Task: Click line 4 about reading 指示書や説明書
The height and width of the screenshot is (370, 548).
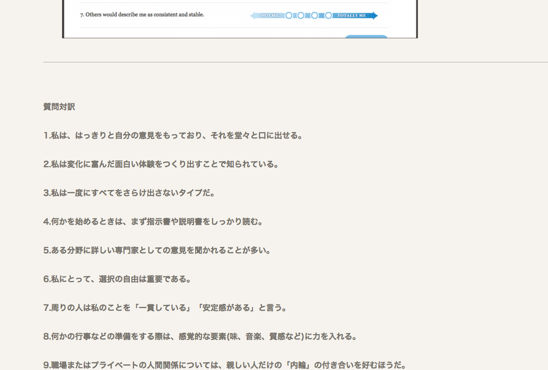Action: click(153, 222)
